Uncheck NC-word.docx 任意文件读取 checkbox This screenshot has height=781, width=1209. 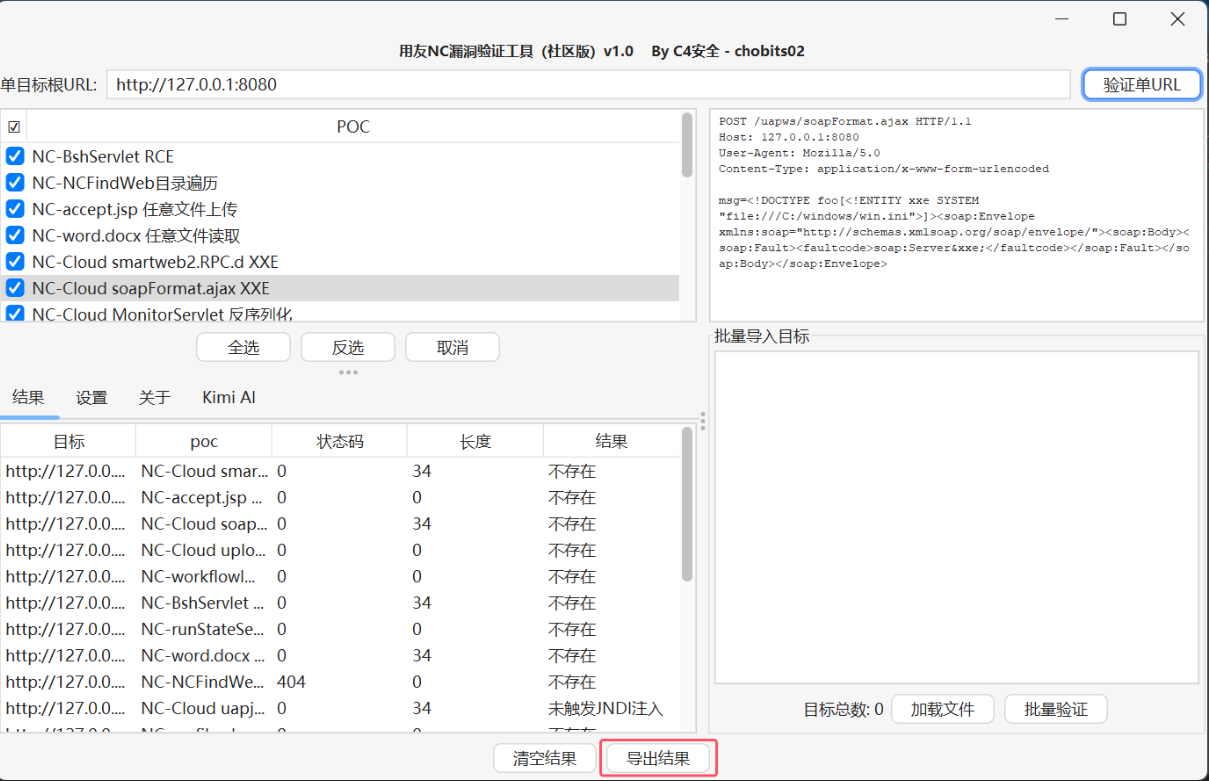pyautogui.click(x=15, y=236)
